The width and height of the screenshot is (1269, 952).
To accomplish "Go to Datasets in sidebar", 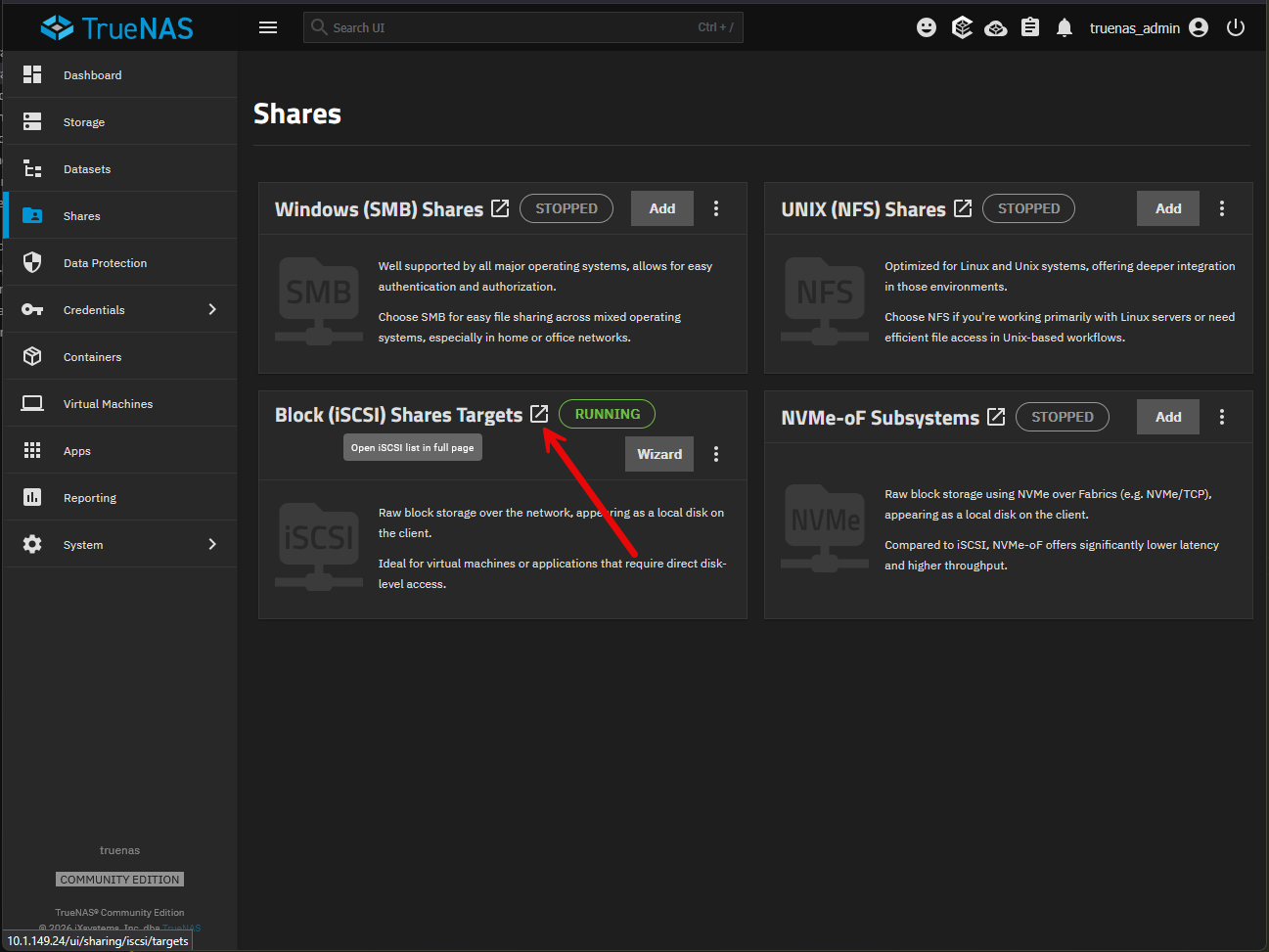I will 119,168.
